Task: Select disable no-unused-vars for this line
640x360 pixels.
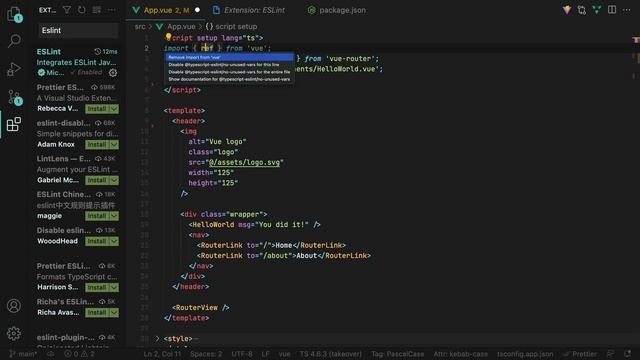Action: (229, 64)
